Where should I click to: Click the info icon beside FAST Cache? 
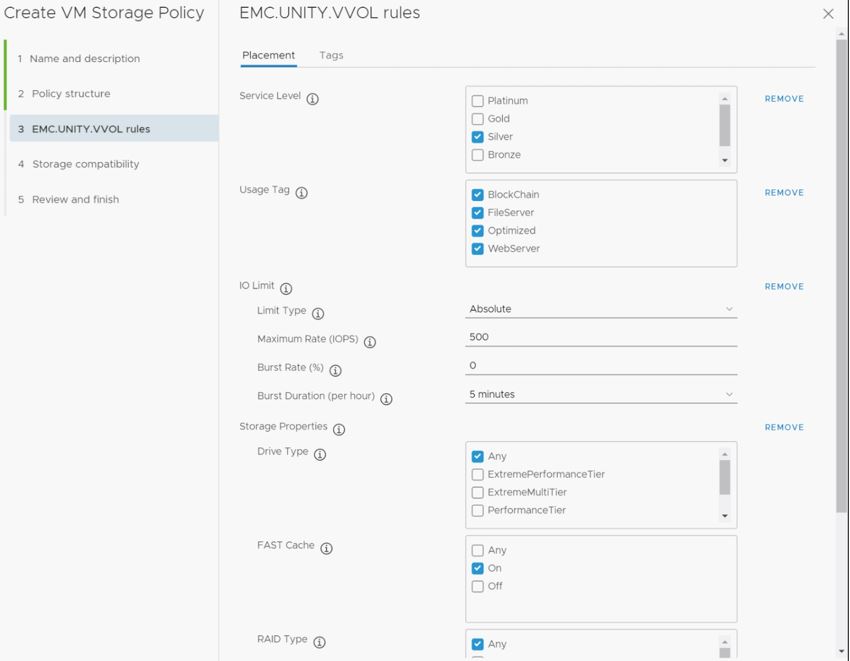[x=326, y=548]
